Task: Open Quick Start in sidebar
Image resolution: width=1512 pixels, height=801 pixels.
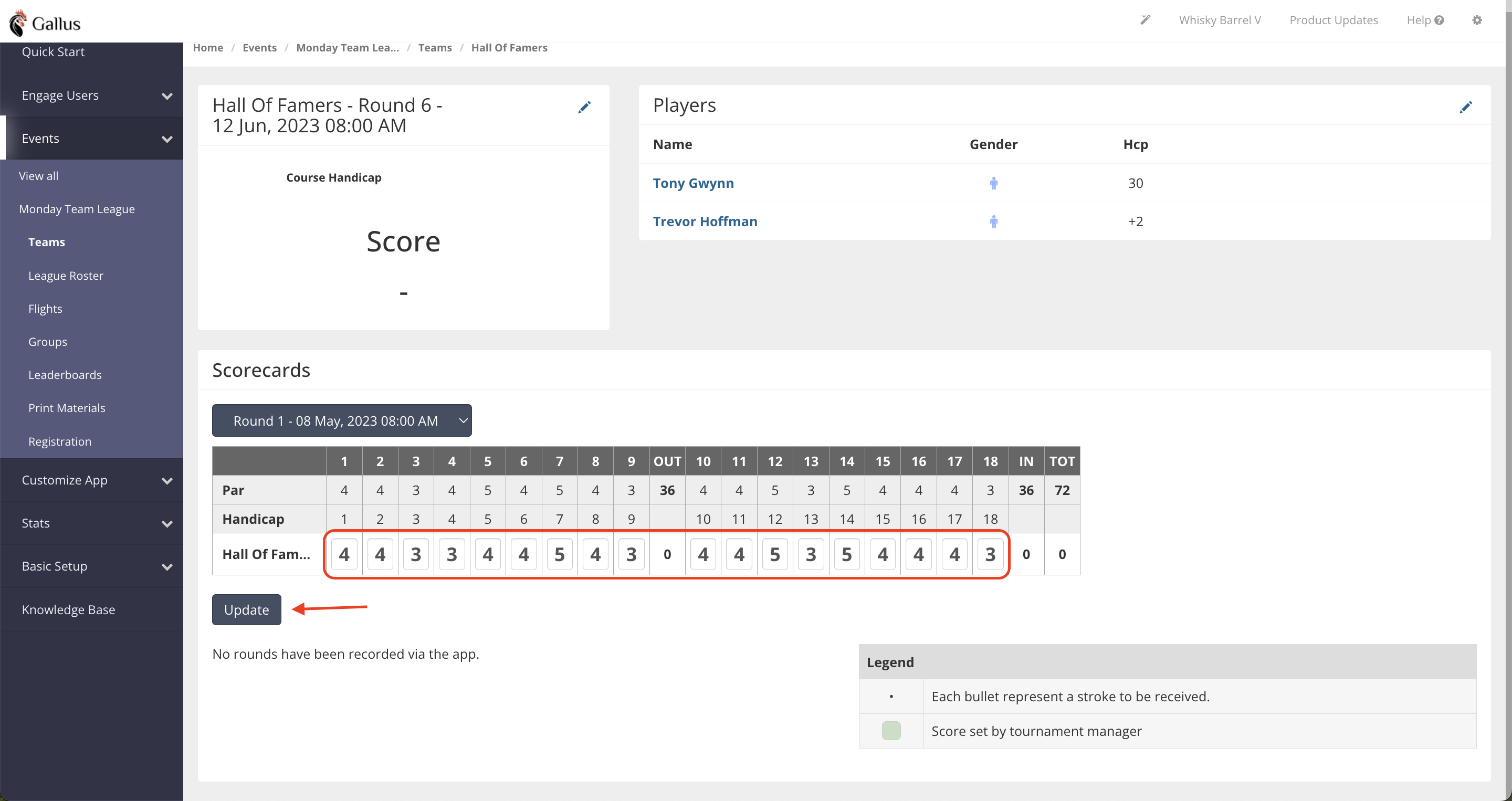Action: click(x=53, y=51)
